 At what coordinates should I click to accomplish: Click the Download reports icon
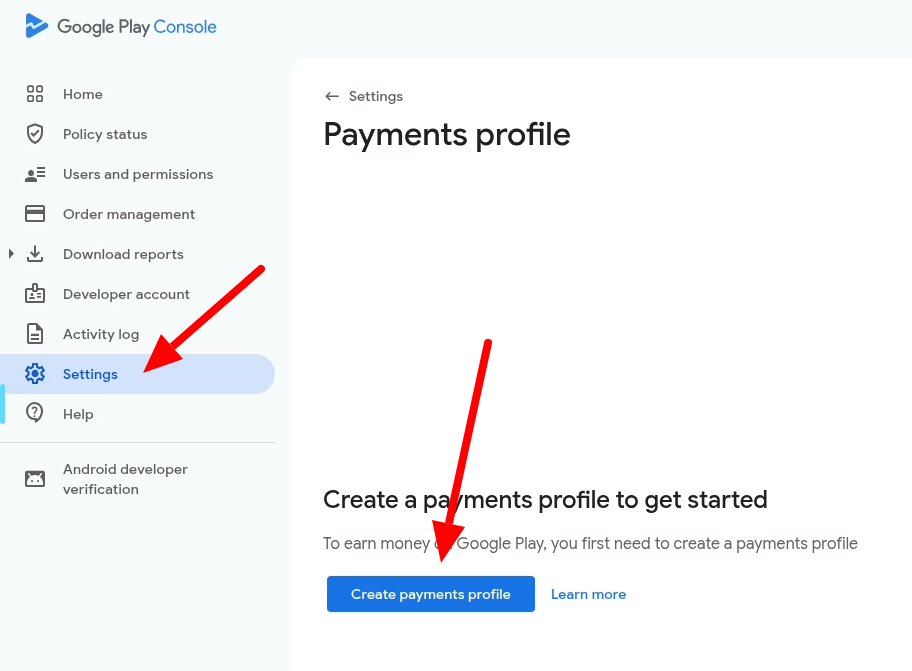coord(35,254)
